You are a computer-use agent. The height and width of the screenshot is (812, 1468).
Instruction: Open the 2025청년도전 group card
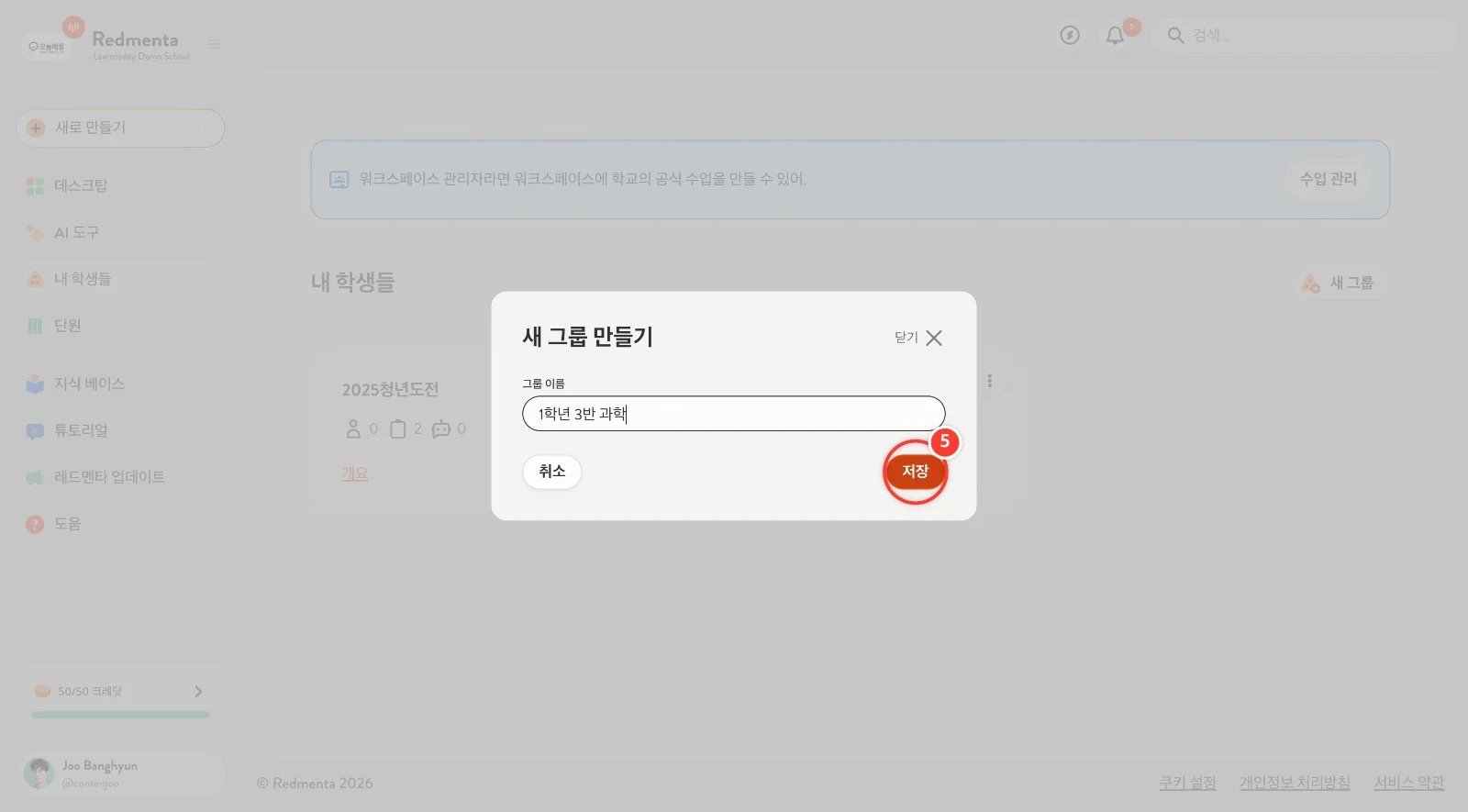coord(390,390)
